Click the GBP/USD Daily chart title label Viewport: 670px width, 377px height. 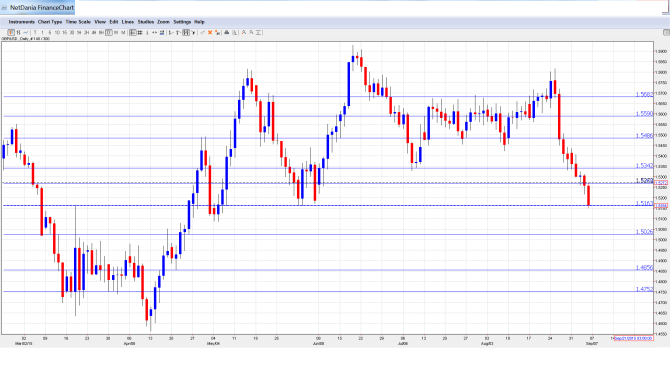[x=25, y=39]
